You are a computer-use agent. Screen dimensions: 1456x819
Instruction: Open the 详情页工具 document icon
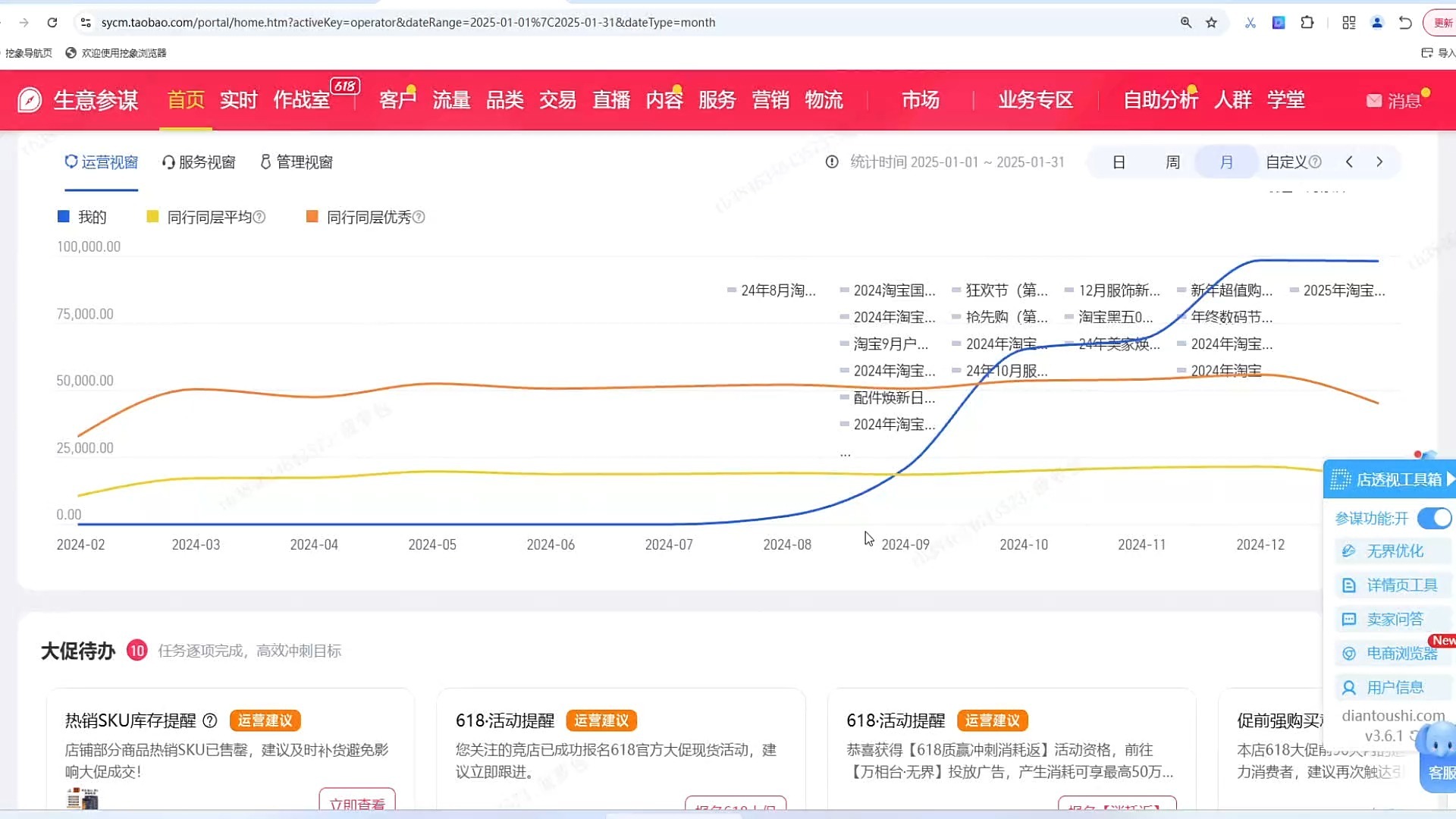tap(1348, 585)
